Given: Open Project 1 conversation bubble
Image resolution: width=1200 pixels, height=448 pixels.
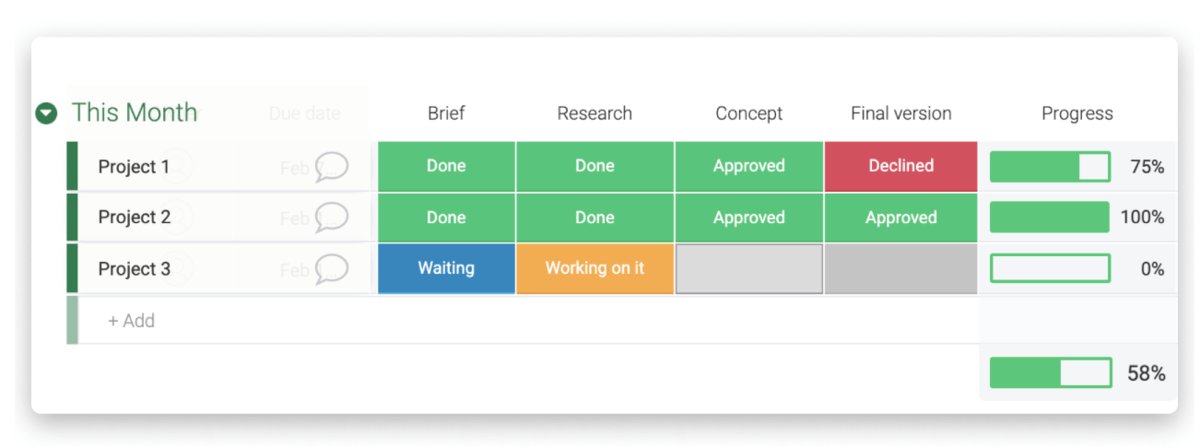Looking at the screenshot, I should pos(331,167).
